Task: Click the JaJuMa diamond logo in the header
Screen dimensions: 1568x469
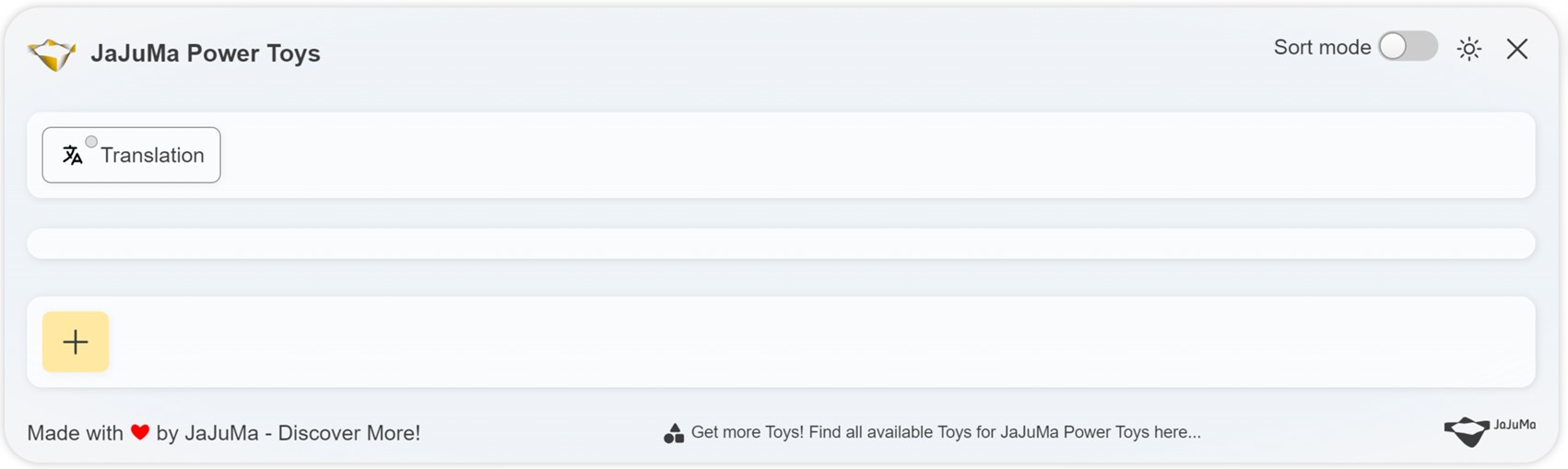Action: 52,54
